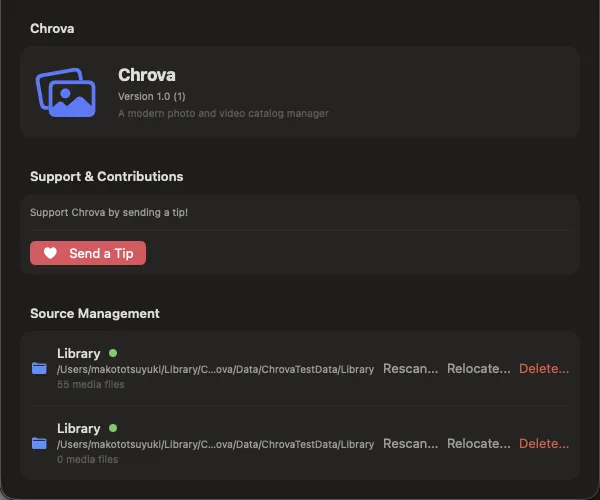Image resolution: width=600 pixels, height=500 pixels.
Task: Click the Library name above 0 media files
Action: pyautogui.click(x=78, y=428)
